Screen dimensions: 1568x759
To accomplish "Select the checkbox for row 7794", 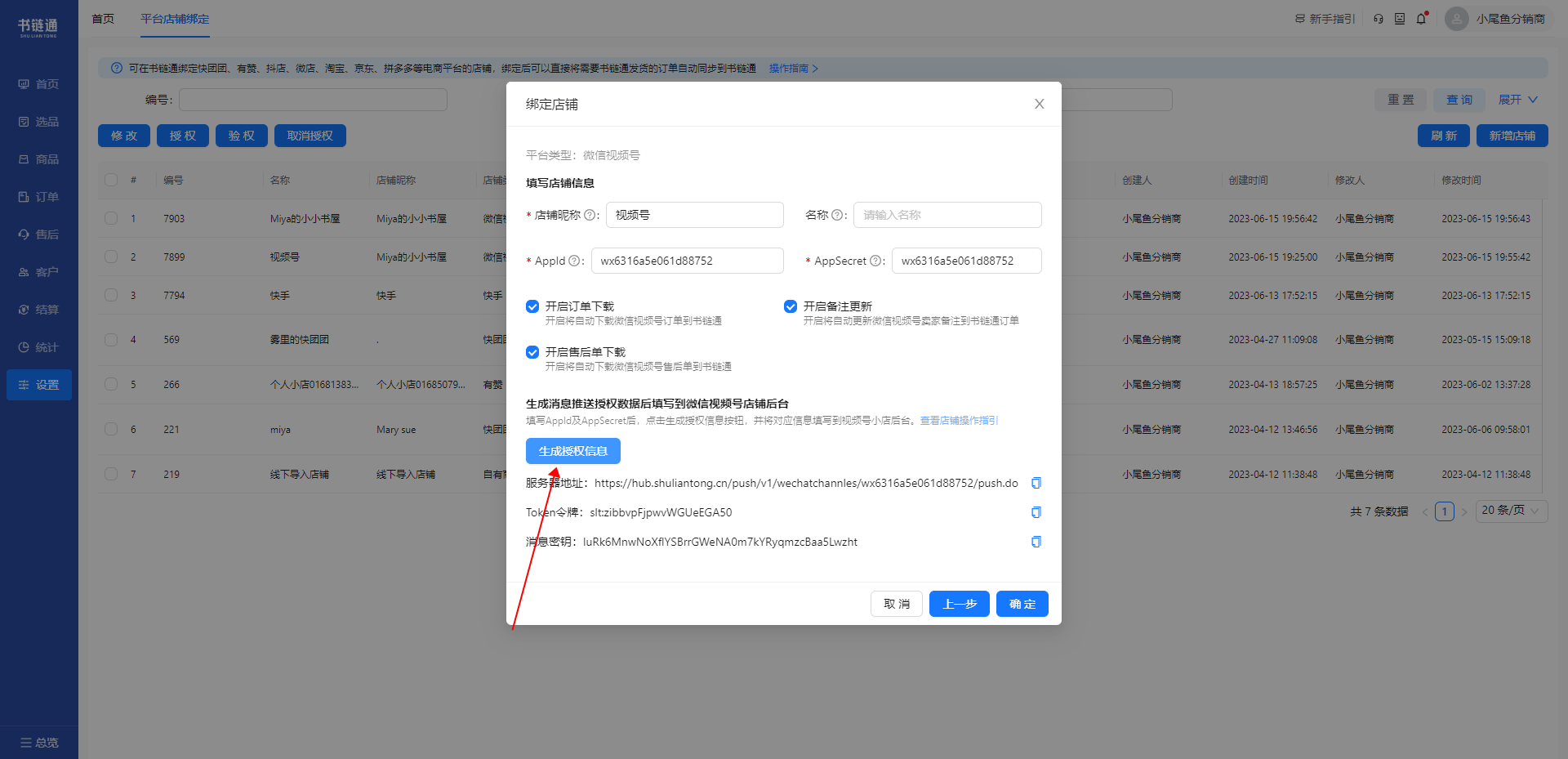I will (x=111, y=295).
